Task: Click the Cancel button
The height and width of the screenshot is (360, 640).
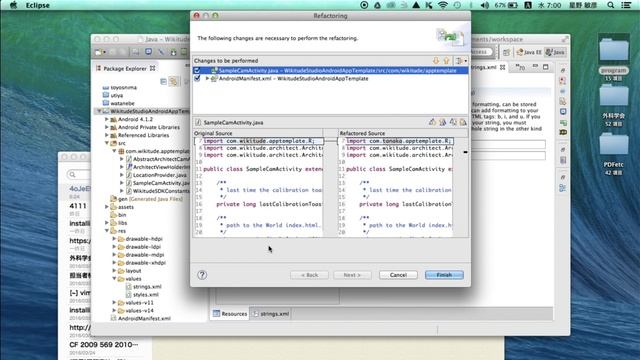Action: (398, 275)
